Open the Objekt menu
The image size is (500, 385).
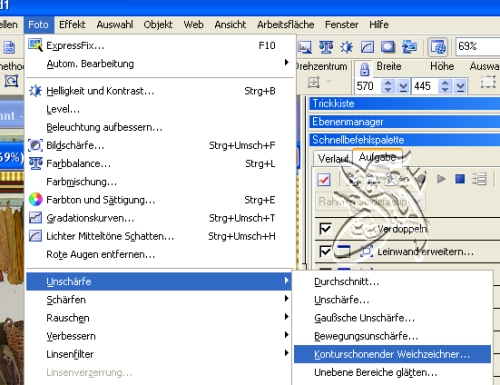point(158,25)
